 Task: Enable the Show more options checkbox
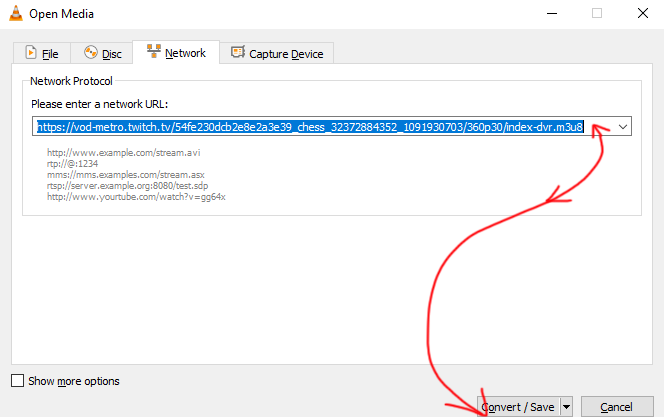point(17,381)
